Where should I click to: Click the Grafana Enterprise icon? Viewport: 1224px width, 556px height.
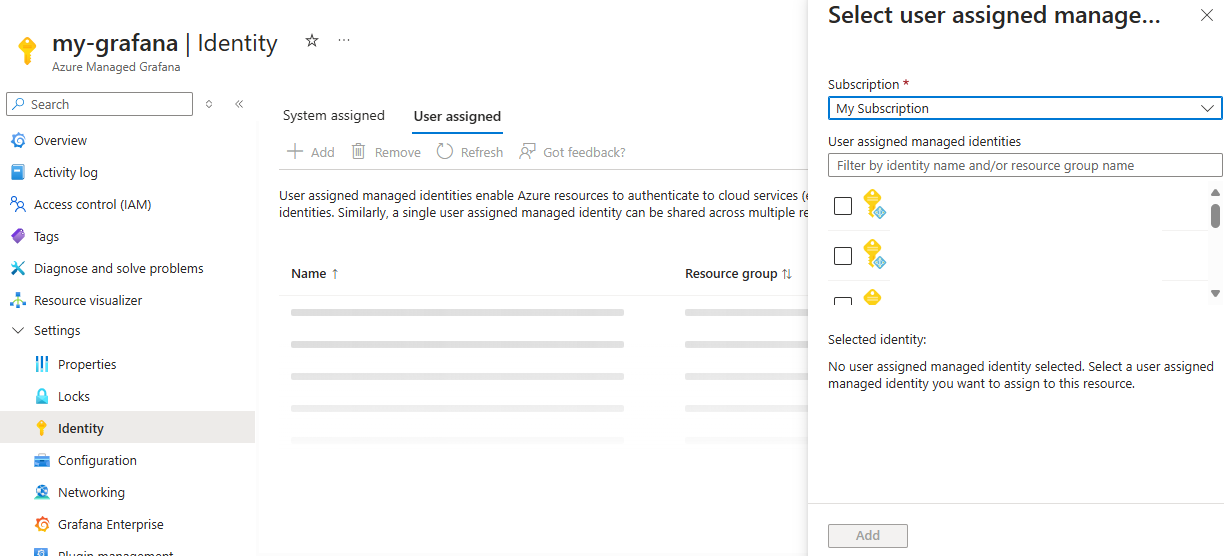pos(42,524)
